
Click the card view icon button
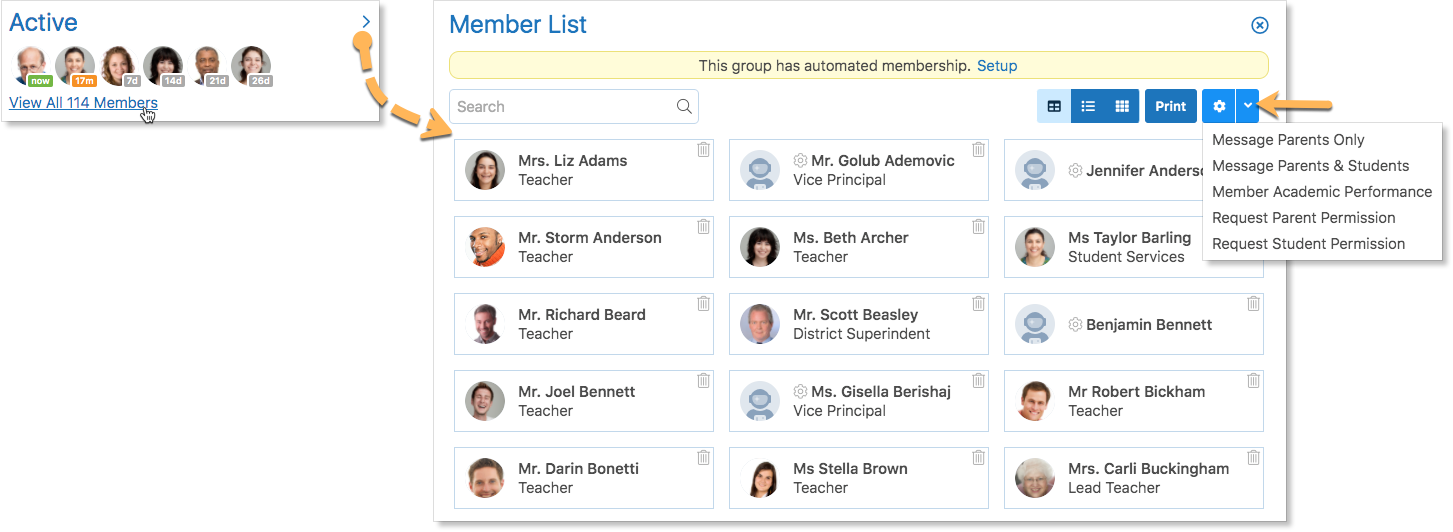tap(1054, 106)
